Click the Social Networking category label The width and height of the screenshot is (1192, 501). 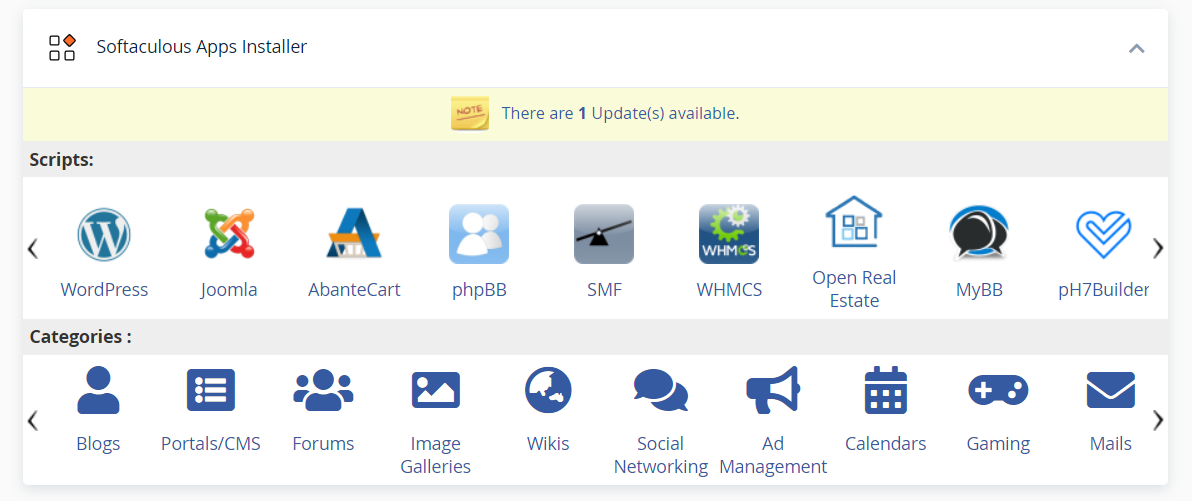pos(661,455)
